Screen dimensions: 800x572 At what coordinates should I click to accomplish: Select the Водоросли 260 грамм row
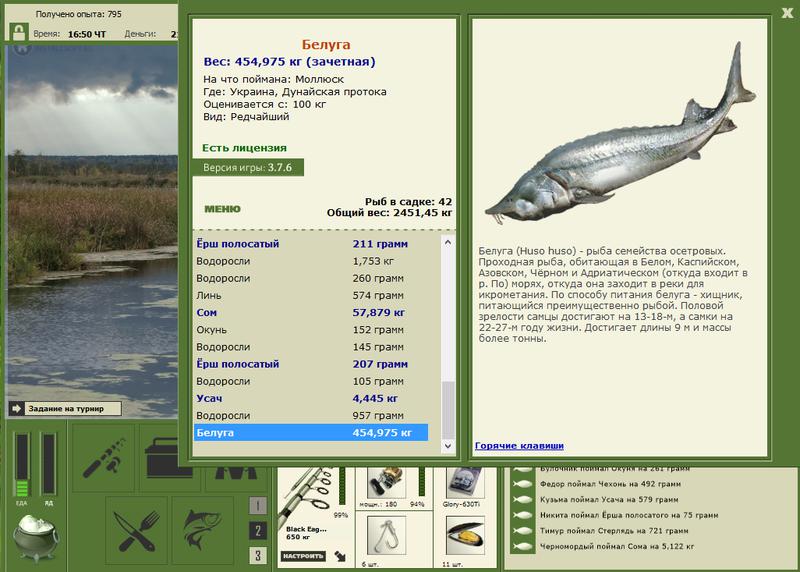coord(311,279)
